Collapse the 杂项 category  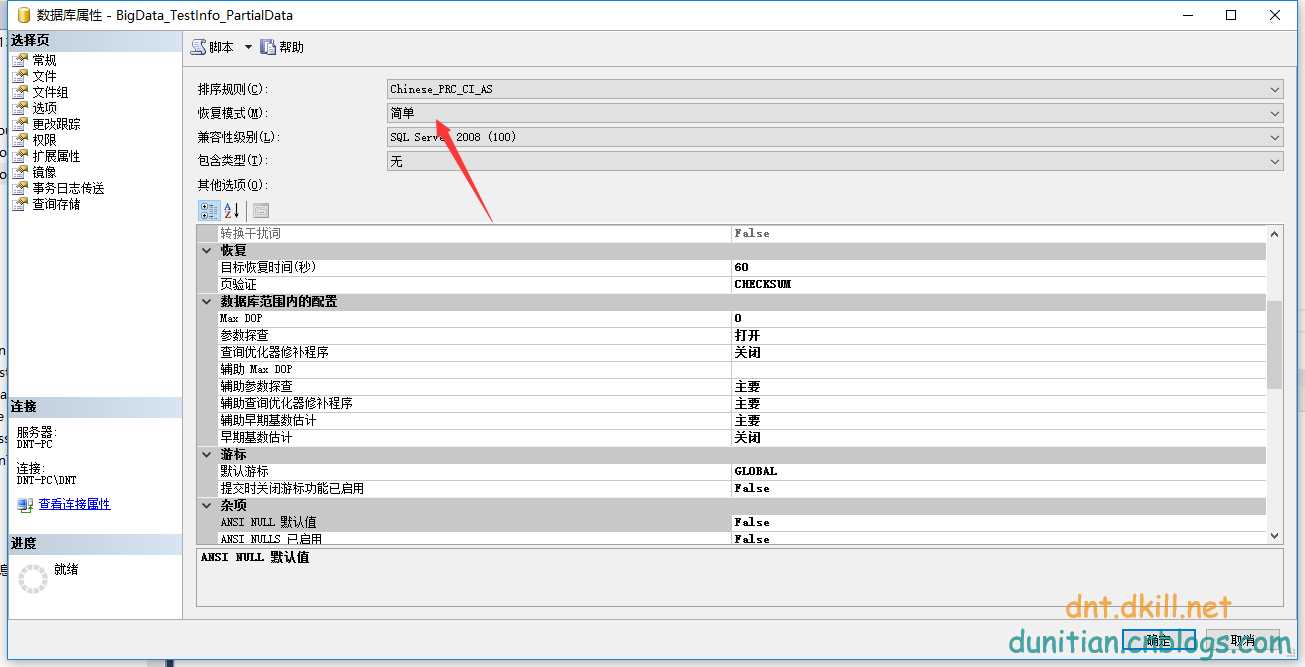207,505
